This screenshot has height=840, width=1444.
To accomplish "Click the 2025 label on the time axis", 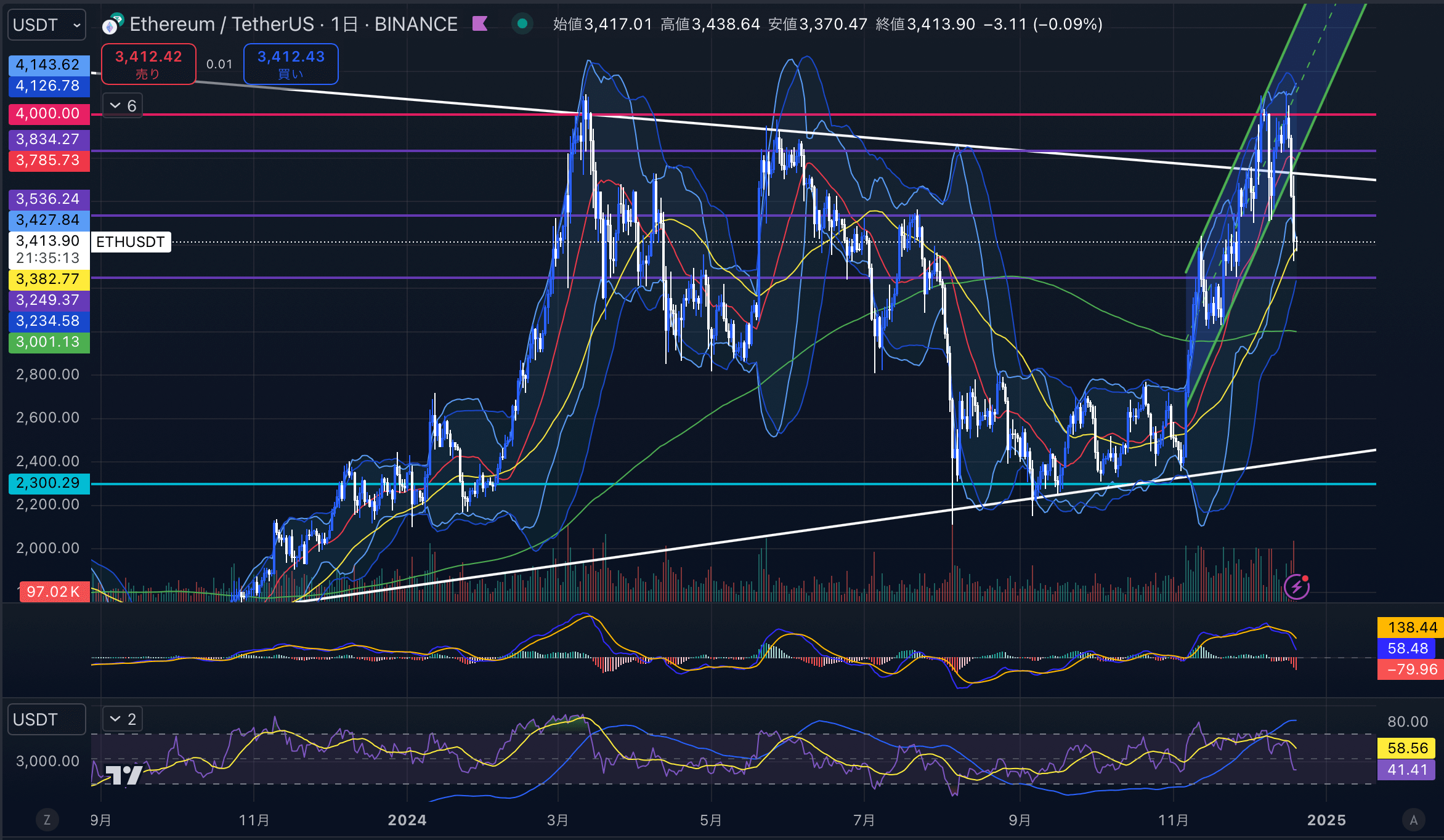I will 1327,820.
